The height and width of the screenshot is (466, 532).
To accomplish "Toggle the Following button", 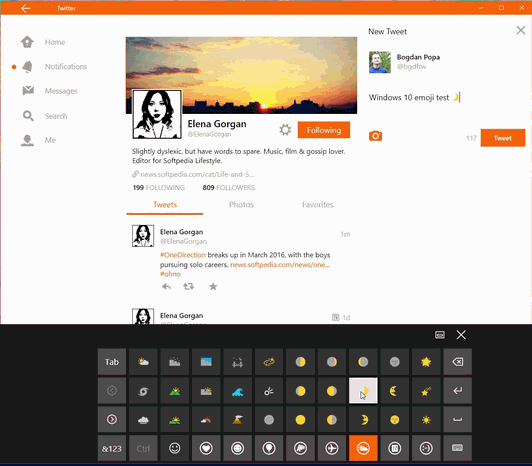I will coord(324,130).
